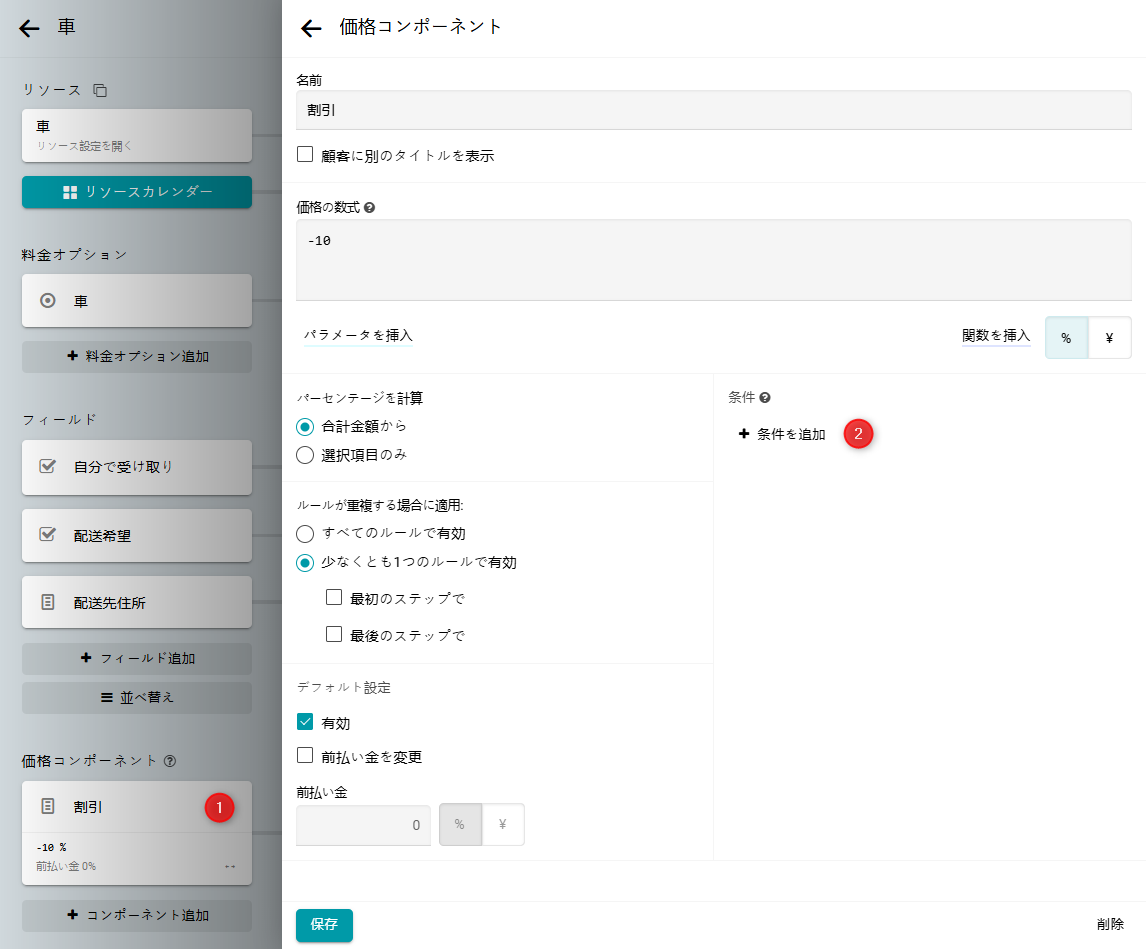This screenshot has height=949, width=1146.
Task: Click the 名前 input field
Action: (x=713, y=110)
